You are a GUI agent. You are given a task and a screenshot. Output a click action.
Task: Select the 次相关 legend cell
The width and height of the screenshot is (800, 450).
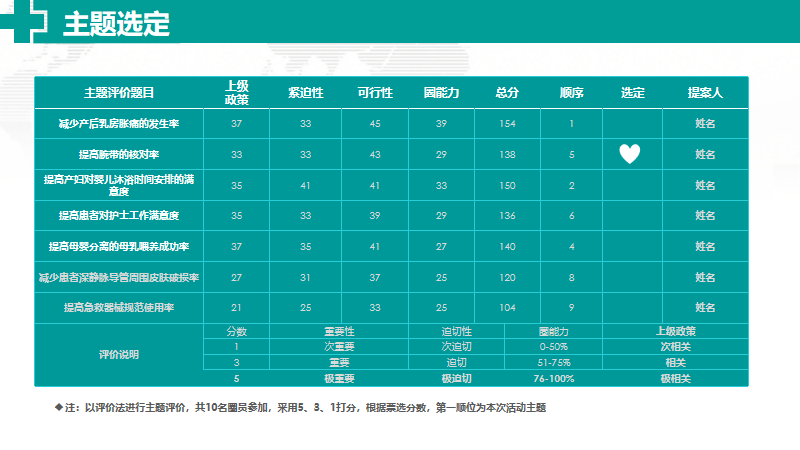point(676,347)
